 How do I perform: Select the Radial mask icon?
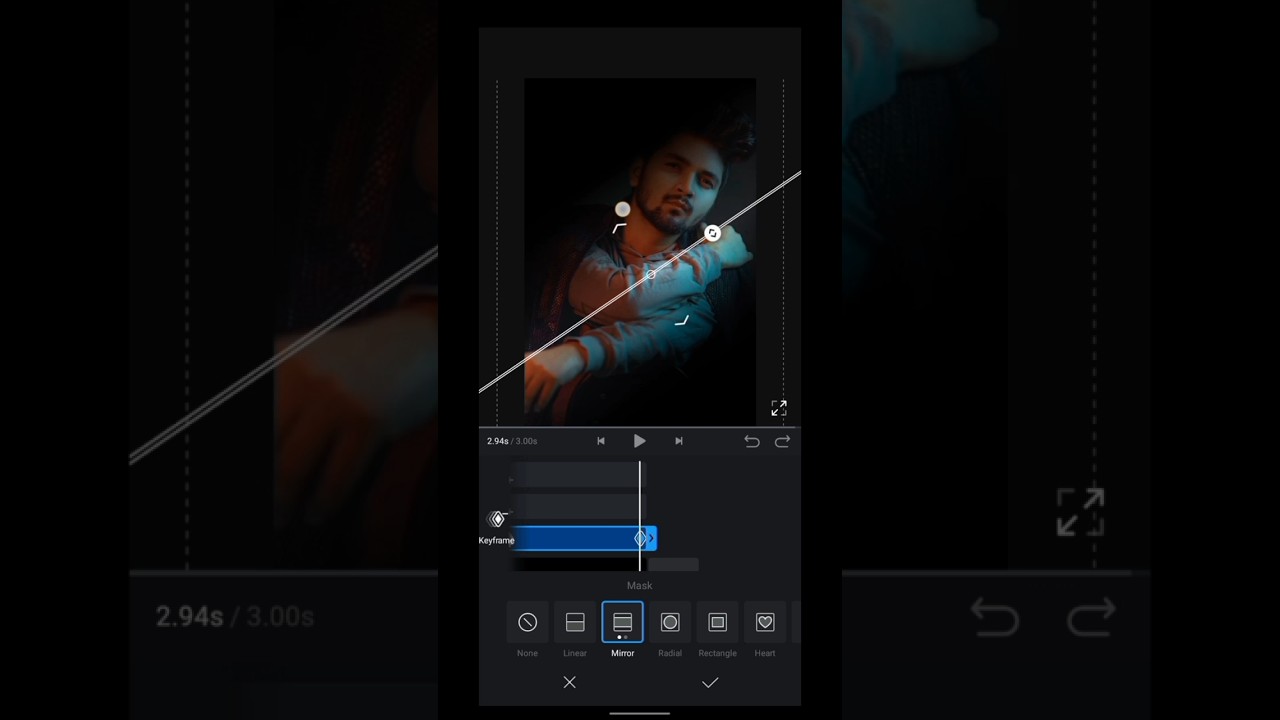pos(670,622)
